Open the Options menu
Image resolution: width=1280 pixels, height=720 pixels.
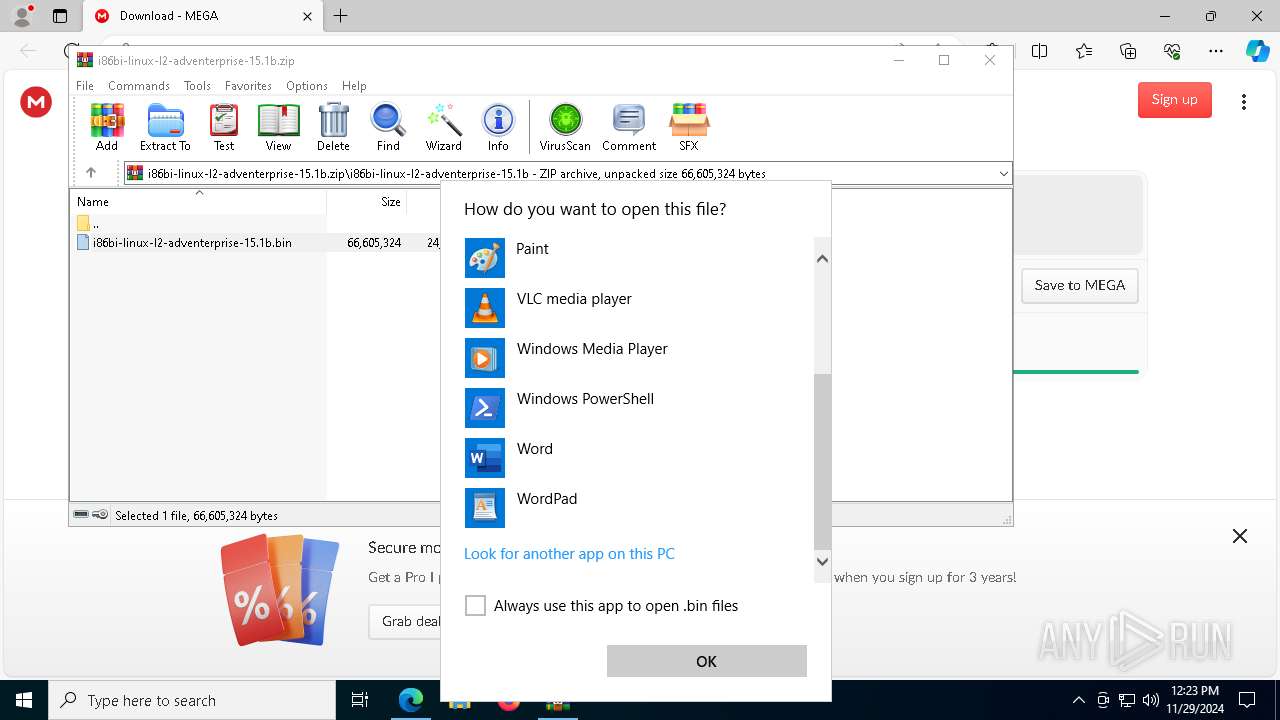(307, 86)
